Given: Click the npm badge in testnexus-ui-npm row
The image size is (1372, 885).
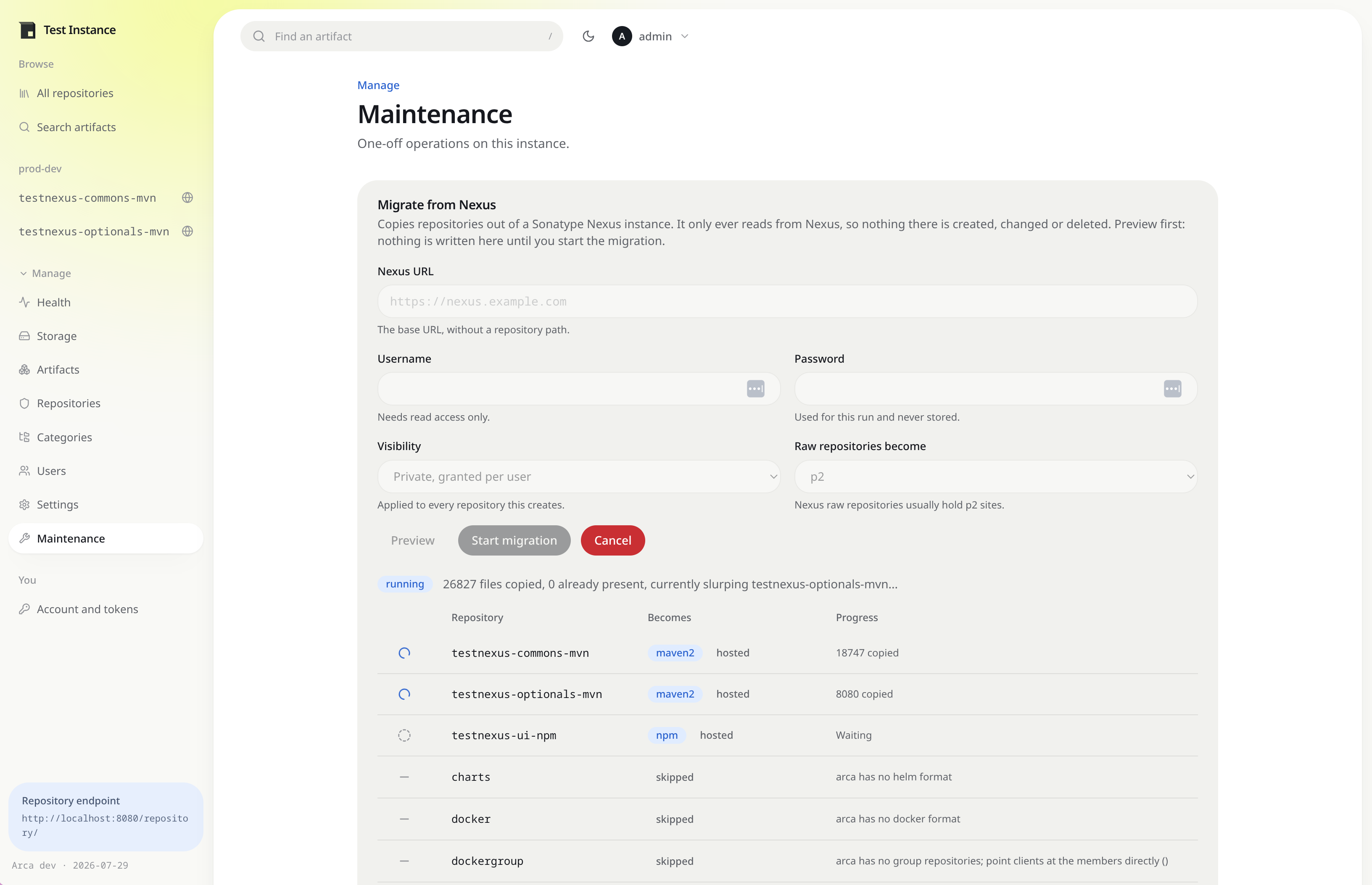Looking at the screenshot, I should [x=667, y=735].
